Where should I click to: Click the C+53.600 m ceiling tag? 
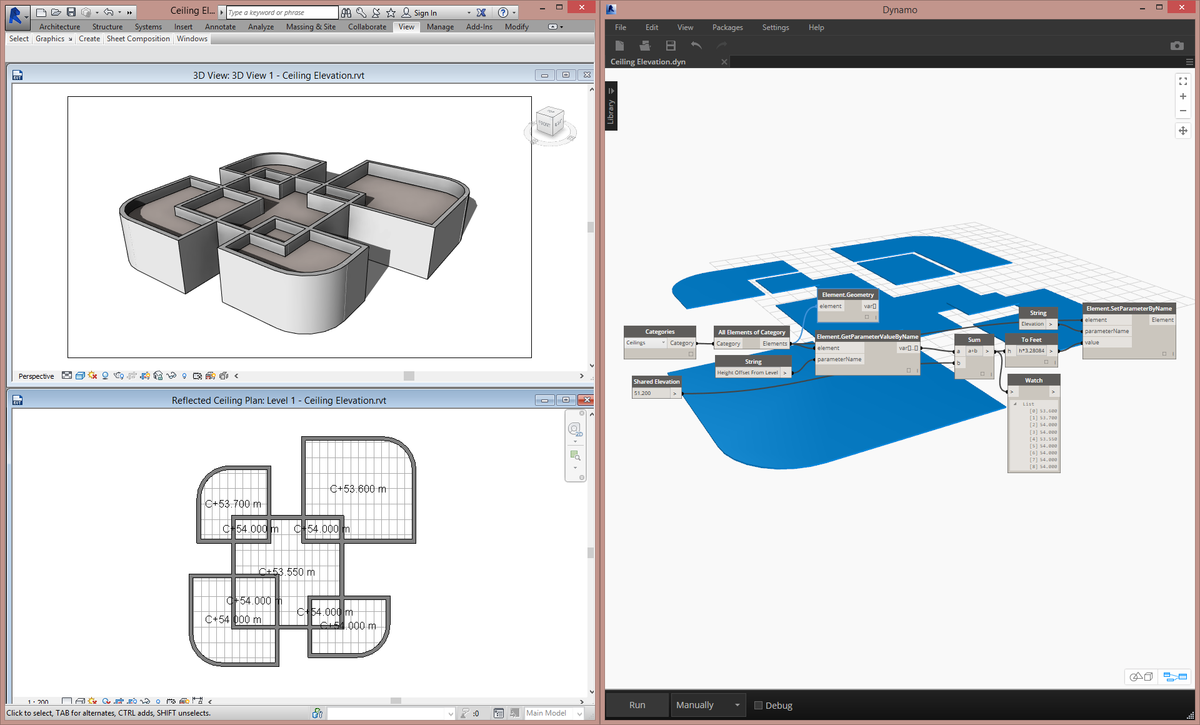coord(358,489)
